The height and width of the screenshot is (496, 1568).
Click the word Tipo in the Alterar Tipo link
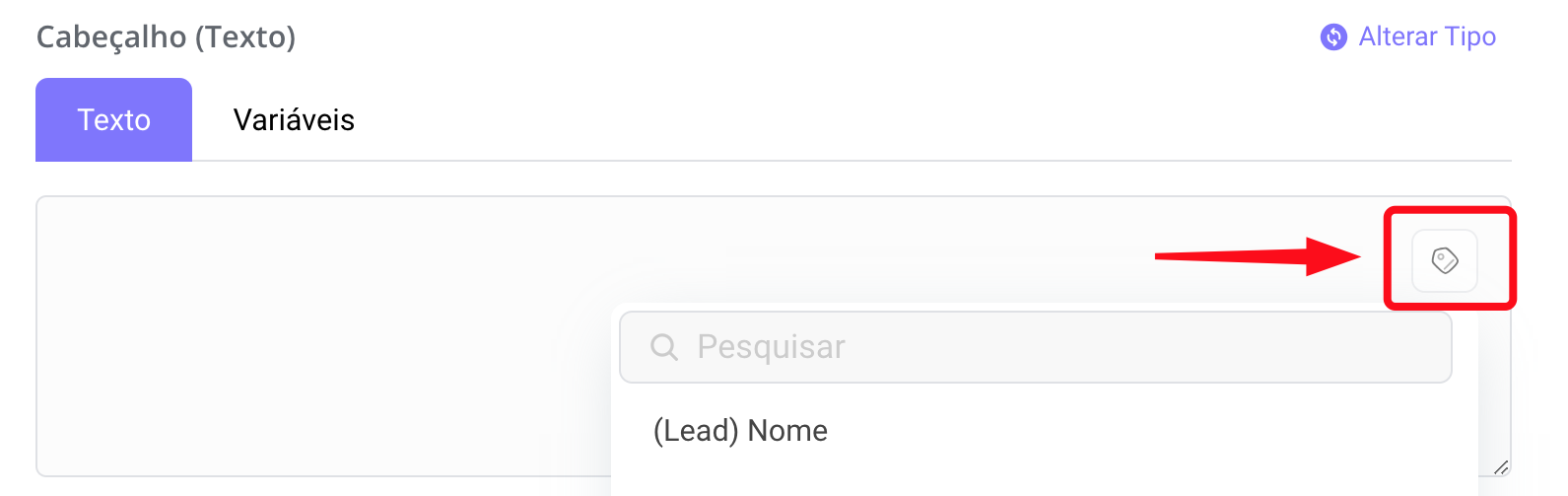coord(1470,37)
